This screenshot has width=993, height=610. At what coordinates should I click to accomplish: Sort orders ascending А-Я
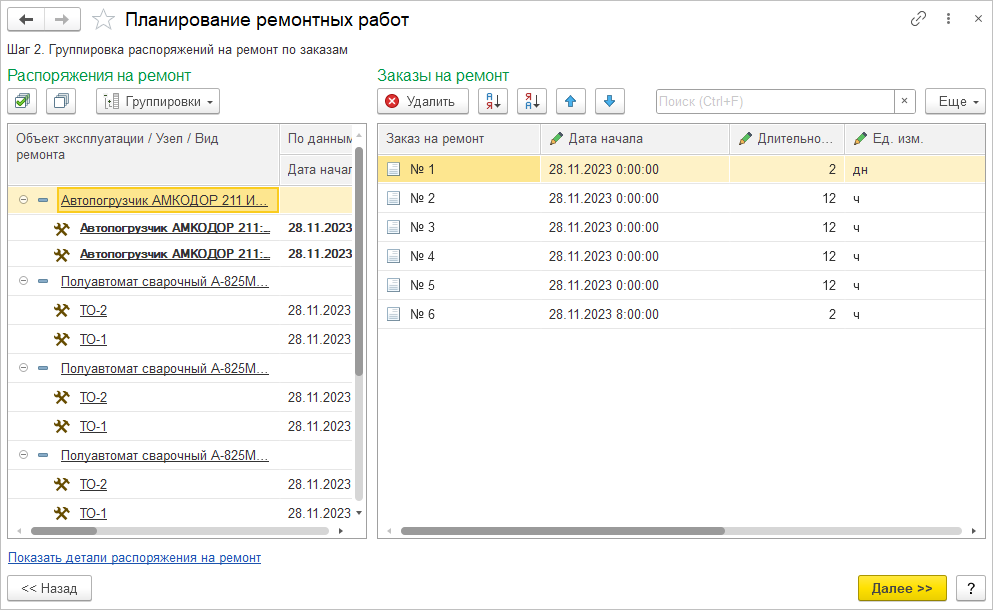click(493, 101)
